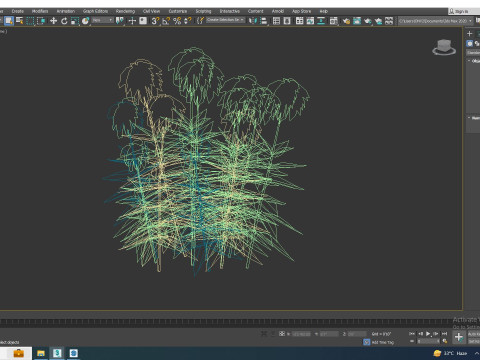
Task: Click Sign In button
Action: tap(461, 11)
